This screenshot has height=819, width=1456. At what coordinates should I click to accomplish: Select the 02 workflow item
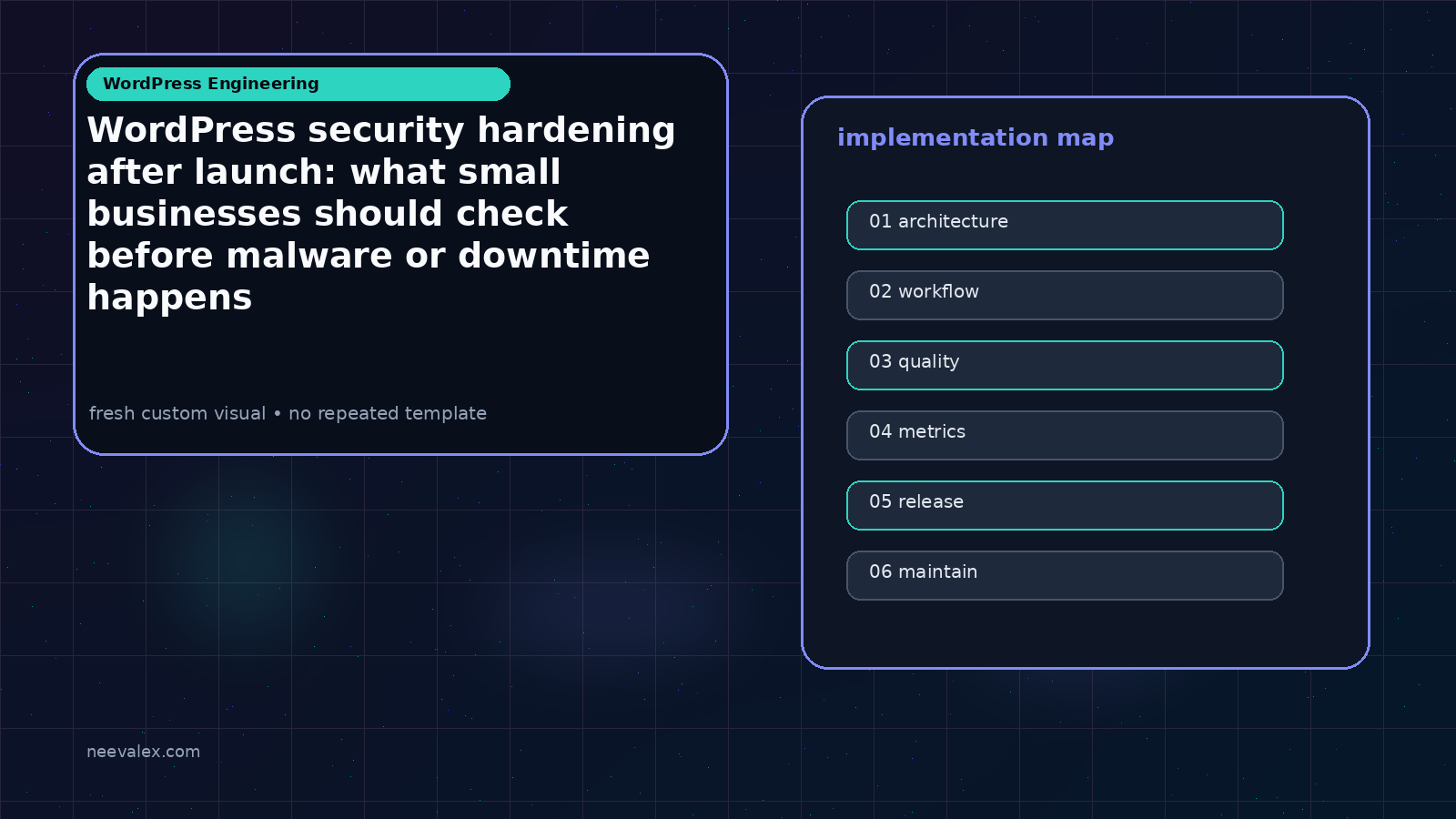pos(1065,295)
